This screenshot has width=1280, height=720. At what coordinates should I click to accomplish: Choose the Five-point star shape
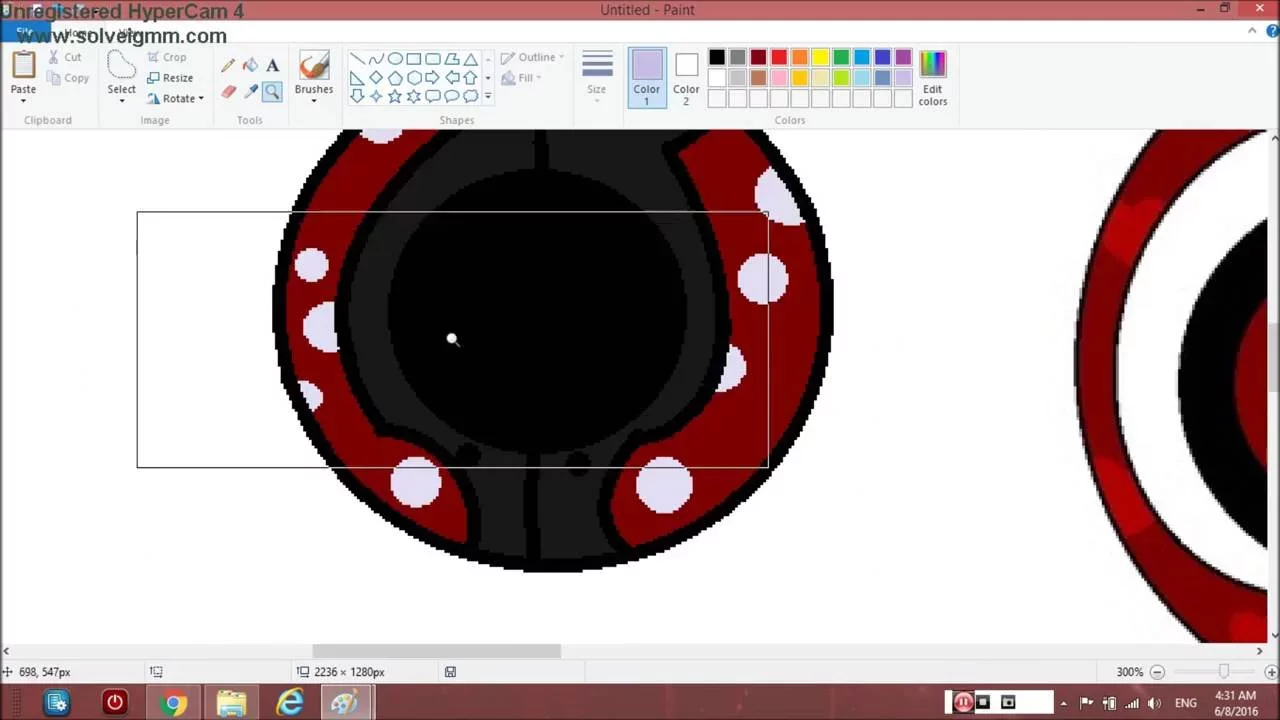click(x=395, y=96)
